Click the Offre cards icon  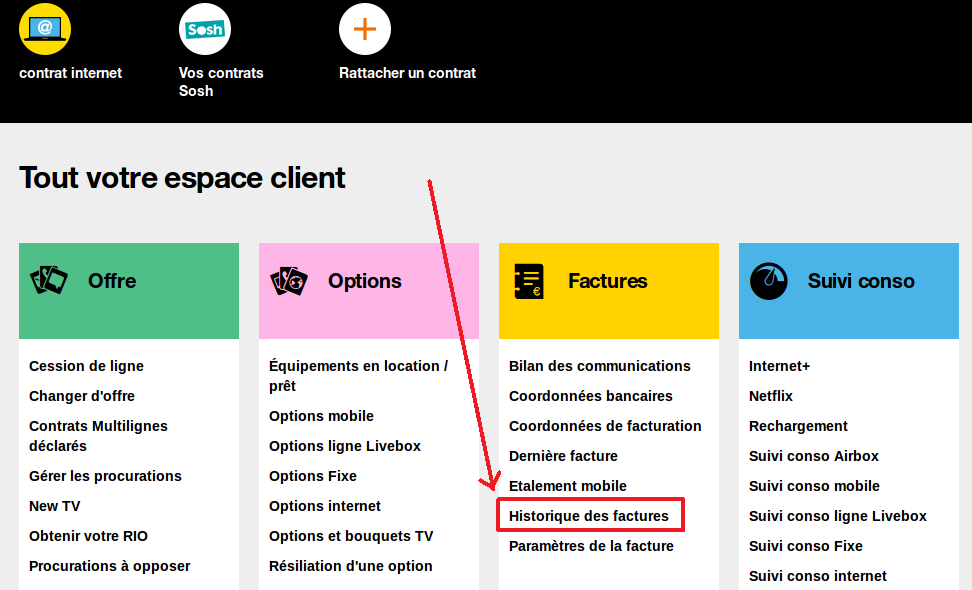(49, 281)
